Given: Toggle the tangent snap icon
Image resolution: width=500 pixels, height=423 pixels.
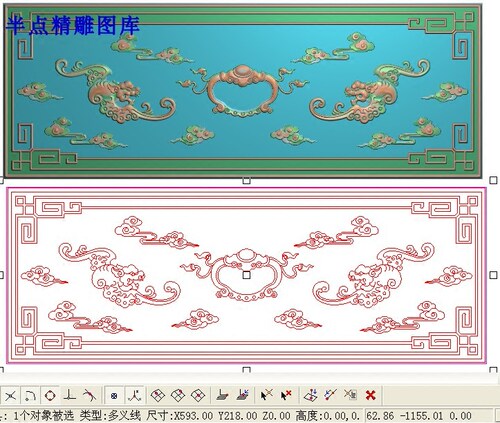Looking at the screenshot, I should (x=89, y=396).
